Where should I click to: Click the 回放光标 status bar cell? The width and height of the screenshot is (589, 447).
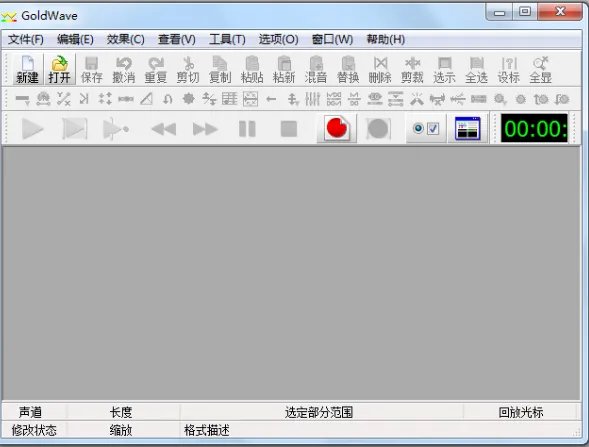[521, 412]
